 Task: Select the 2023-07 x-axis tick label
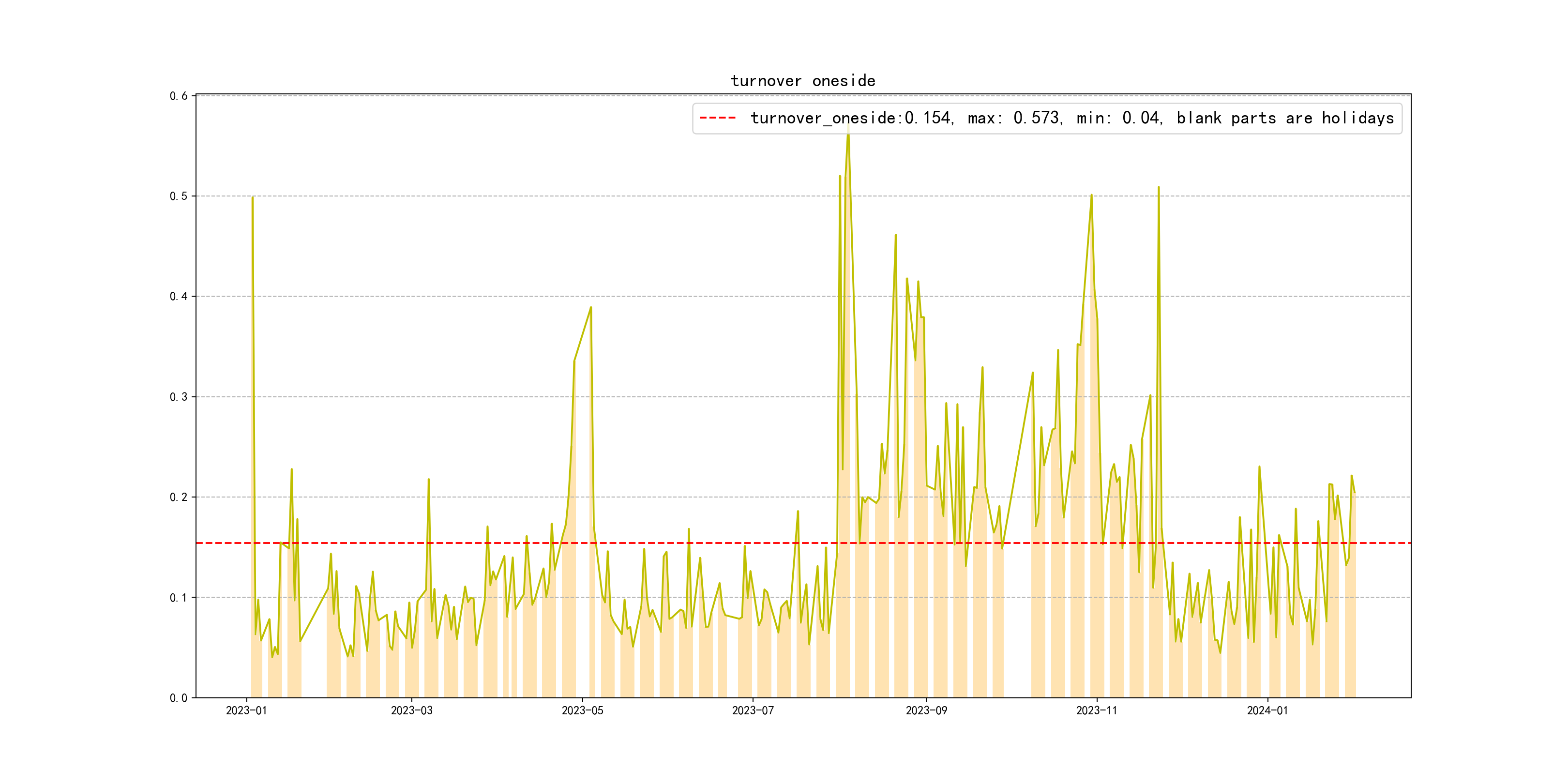tap(753, 710)
